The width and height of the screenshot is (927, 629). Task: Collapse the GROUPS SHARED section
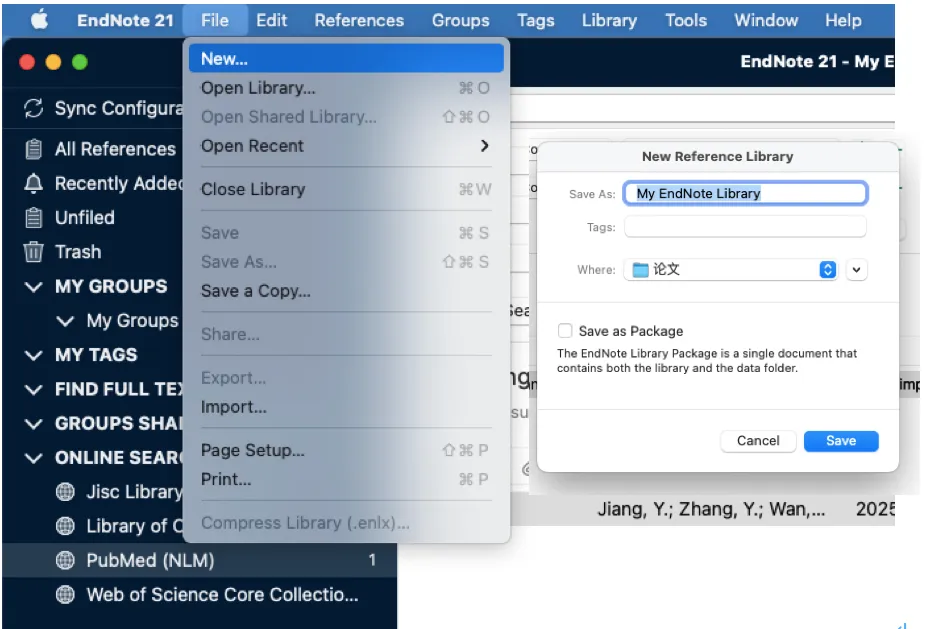point(34,424)
